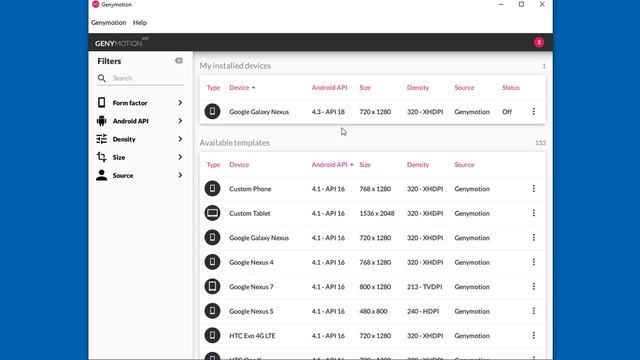The image size is (640, 360).
Task: Expand the Density filter
Action: [180, 139]
